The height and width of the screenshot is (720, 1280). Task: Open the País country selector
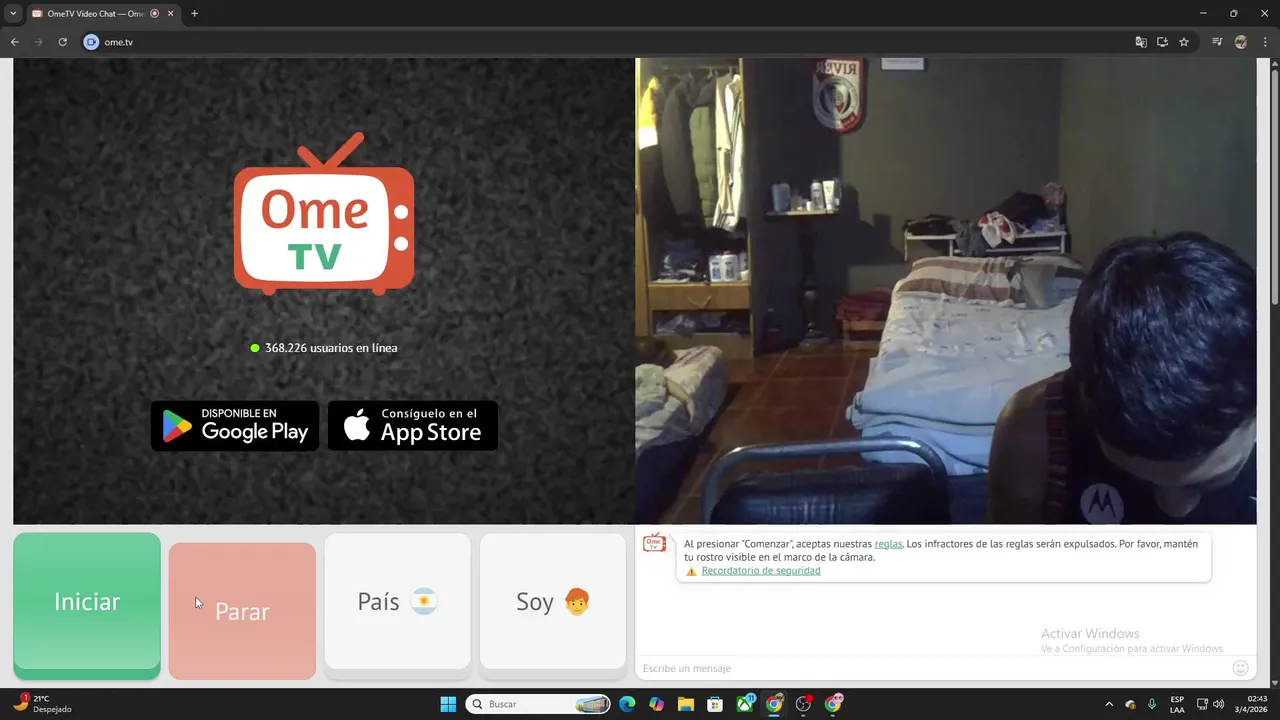tap(397, 601)
